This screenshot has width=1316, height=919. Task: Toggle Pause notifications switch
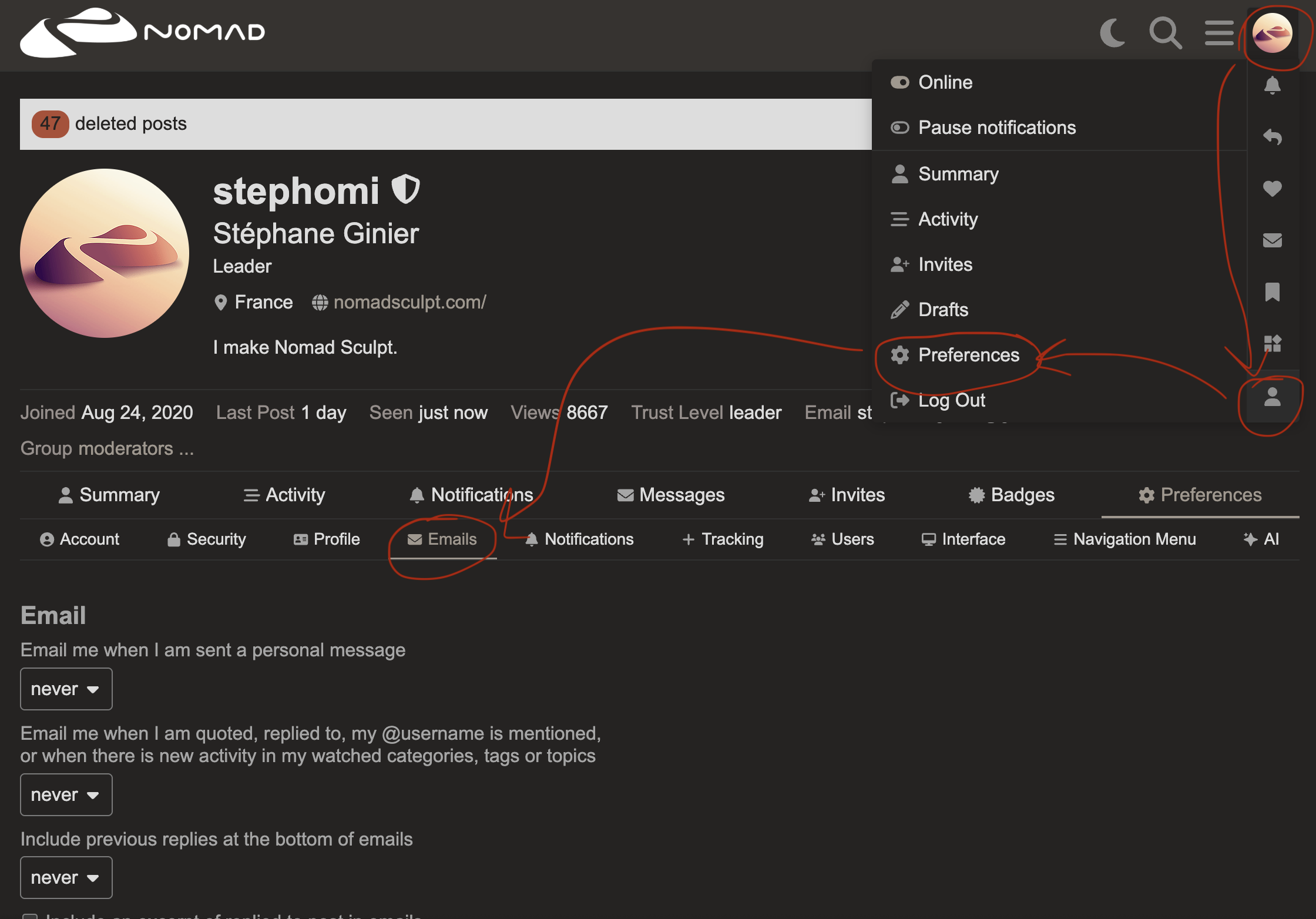click(x=899, y=128)
